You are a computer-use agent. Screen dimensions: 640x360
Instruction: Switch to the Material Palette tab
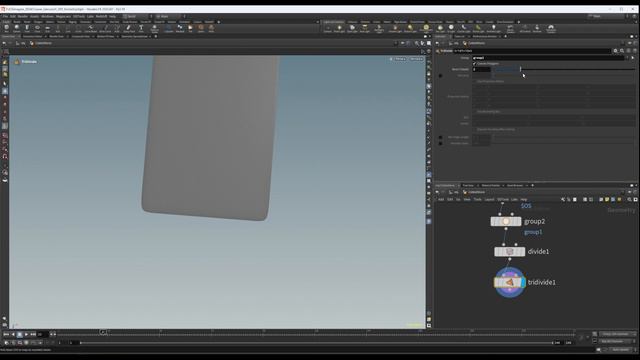coord(491,185)
